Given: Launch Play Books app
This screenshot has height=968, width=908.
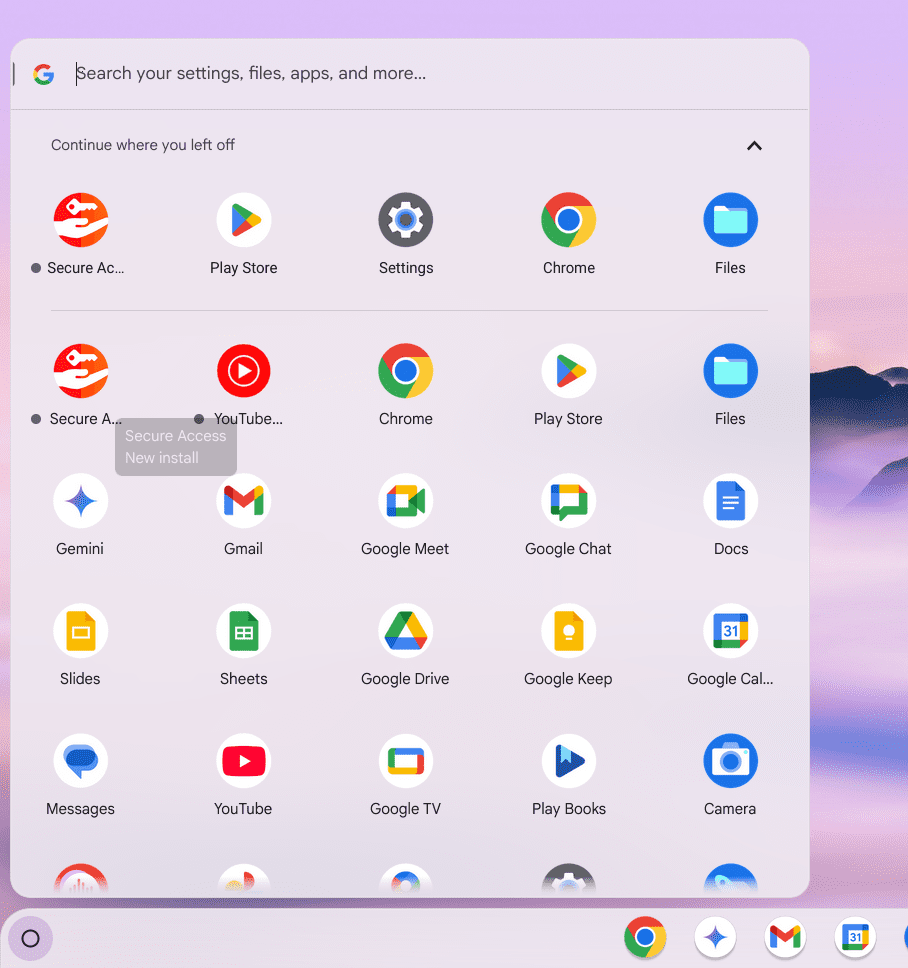Looking at the screenshot, I should (x=568, y=762).
